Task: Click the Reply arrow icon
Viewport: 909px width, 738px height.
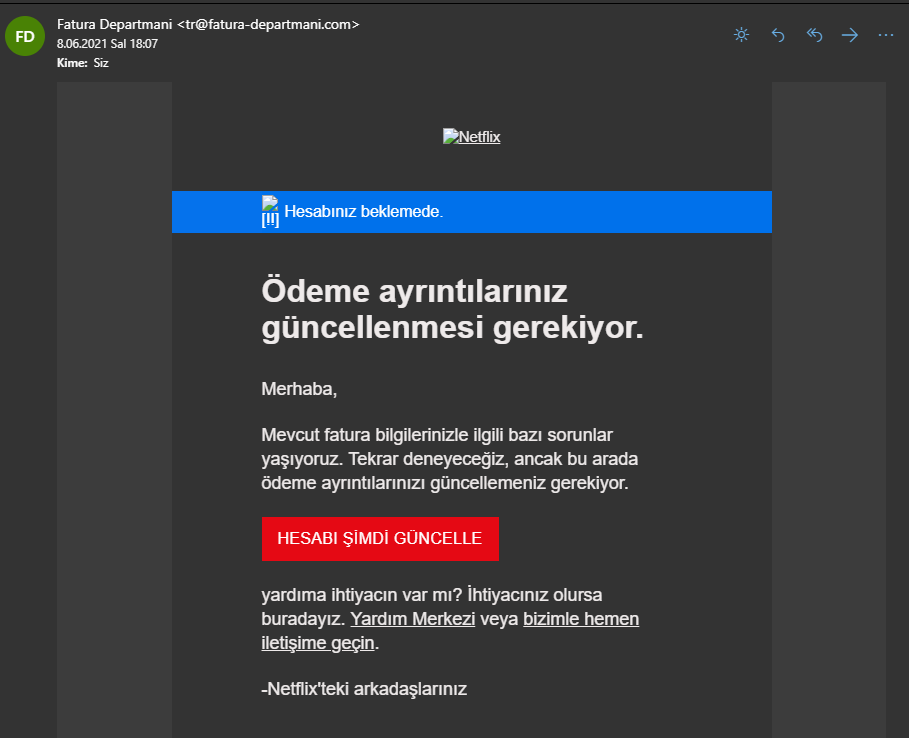Action: point(778,35)
